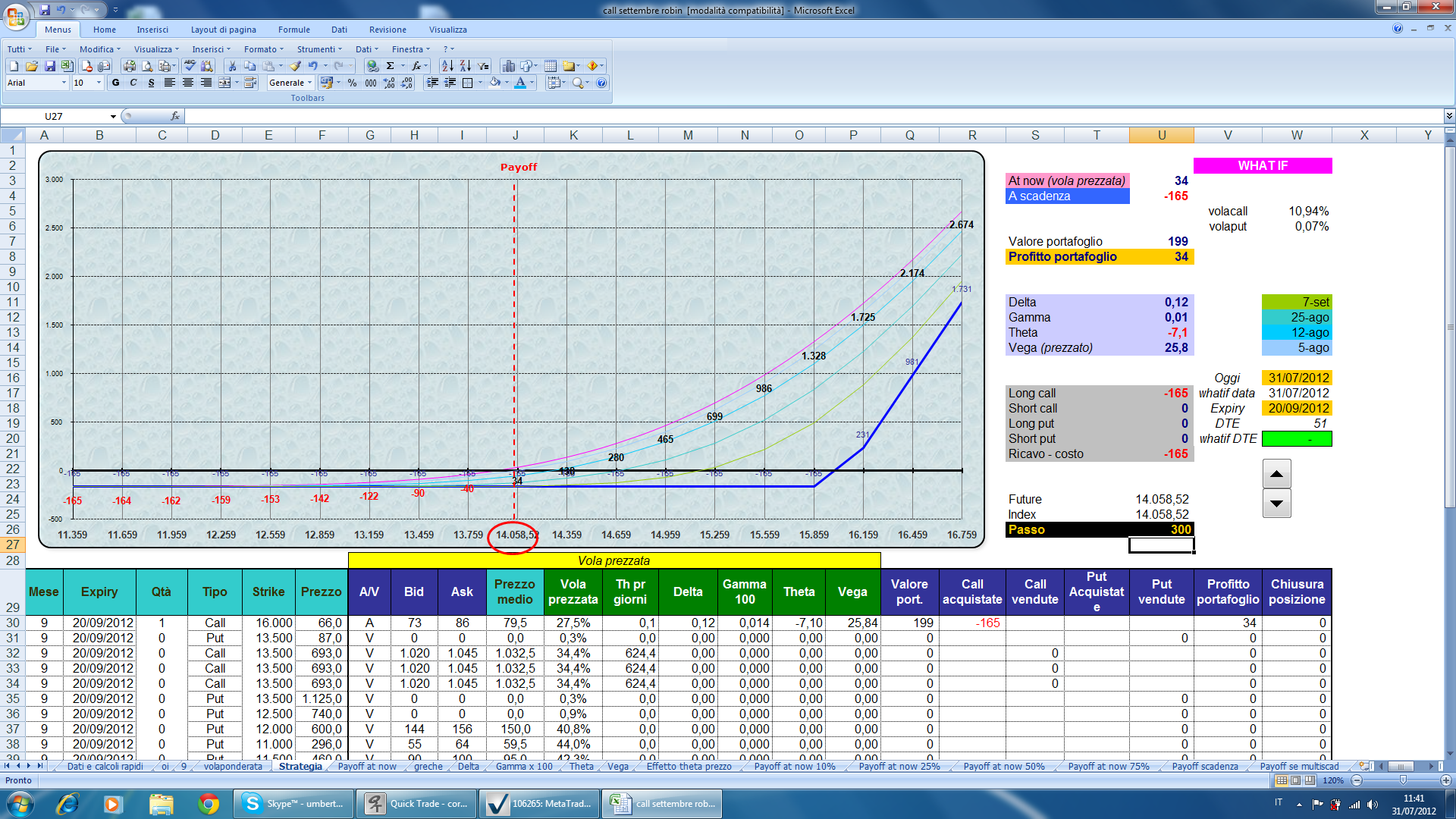Click the New workbook toolbar icon

click(14, 67)
